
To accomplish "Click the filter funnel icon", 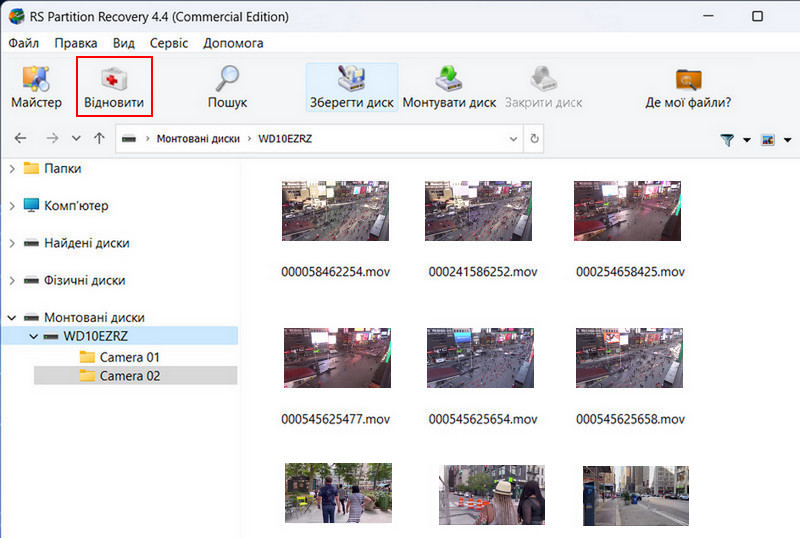I will click(727, 139).
